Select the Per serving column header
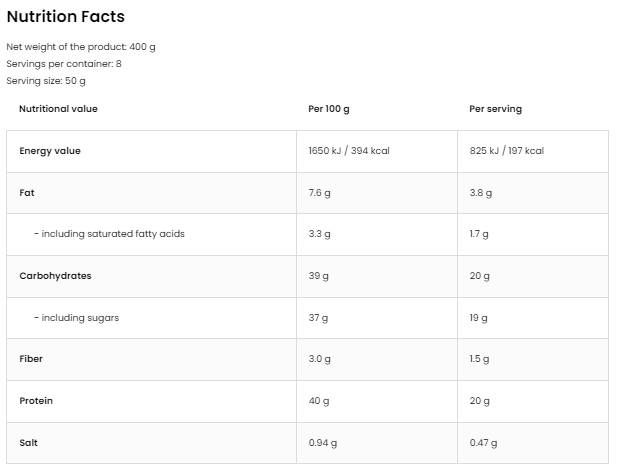623x471 pixels. (495, 109)
